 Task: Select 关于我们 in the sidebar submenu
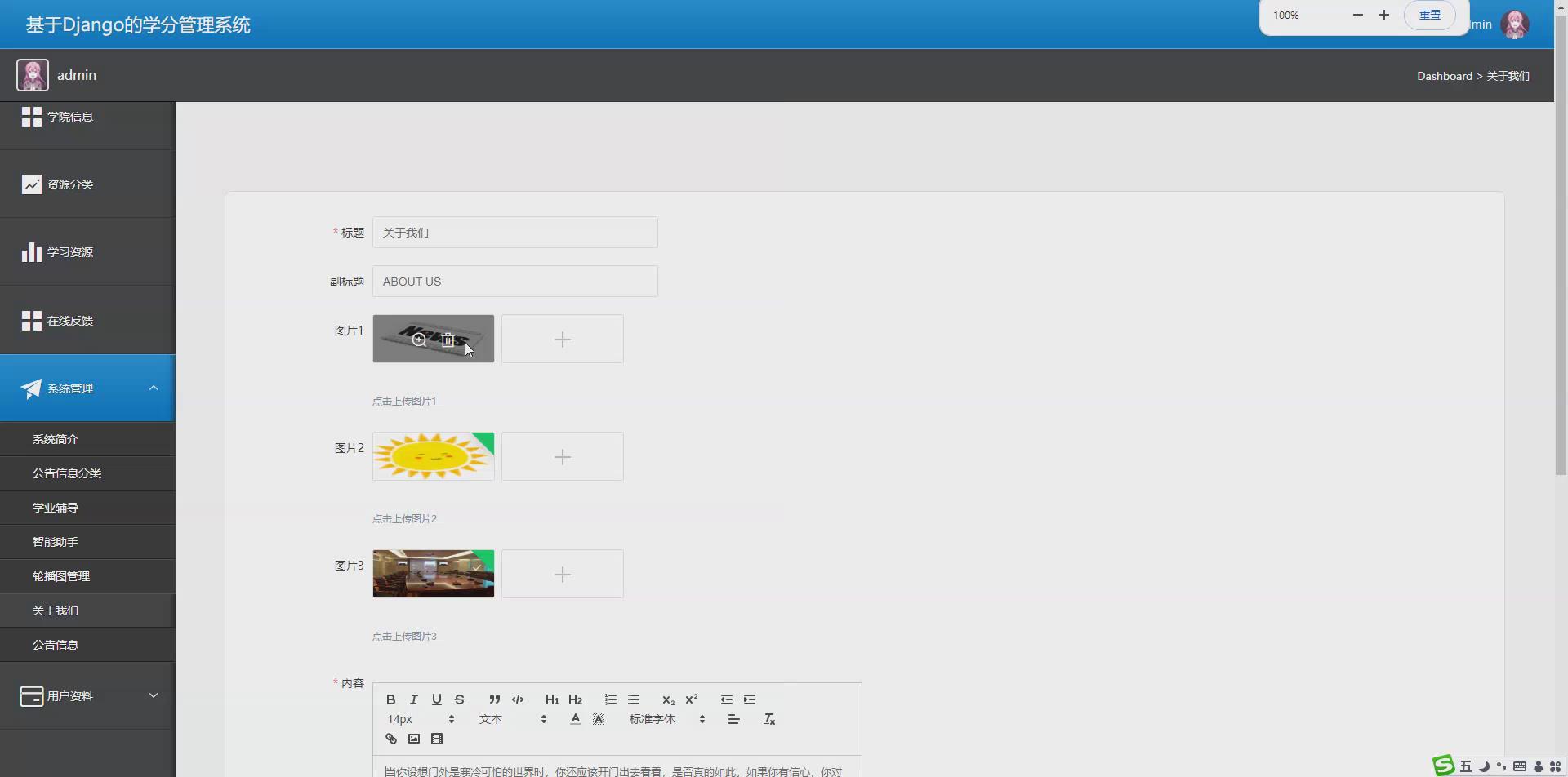[87, 610]
